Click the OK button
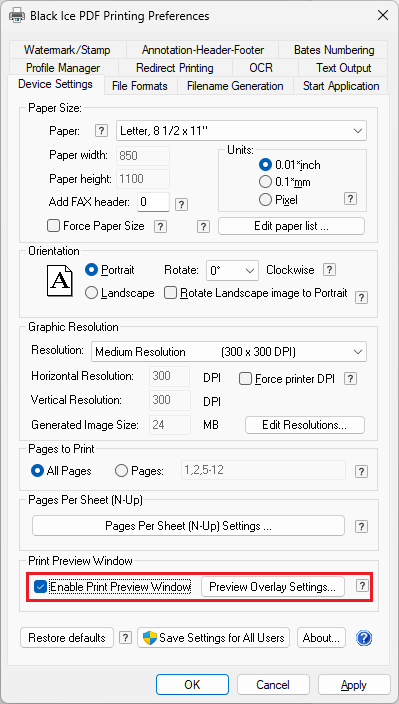Viewport: 399px width, 704px height. 192,685
